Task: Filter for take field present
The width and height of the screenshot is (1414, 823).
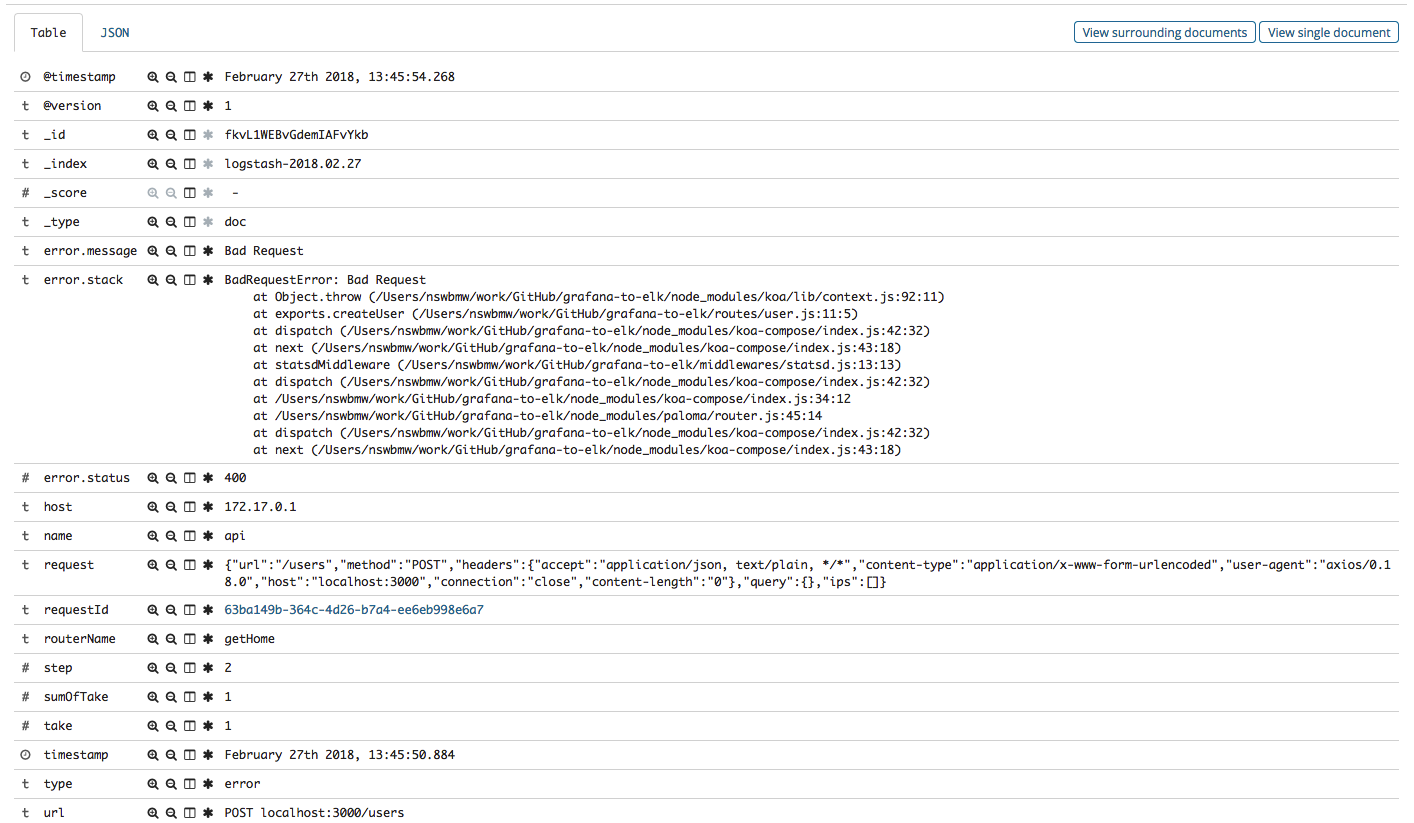Action: pos(208,726)
